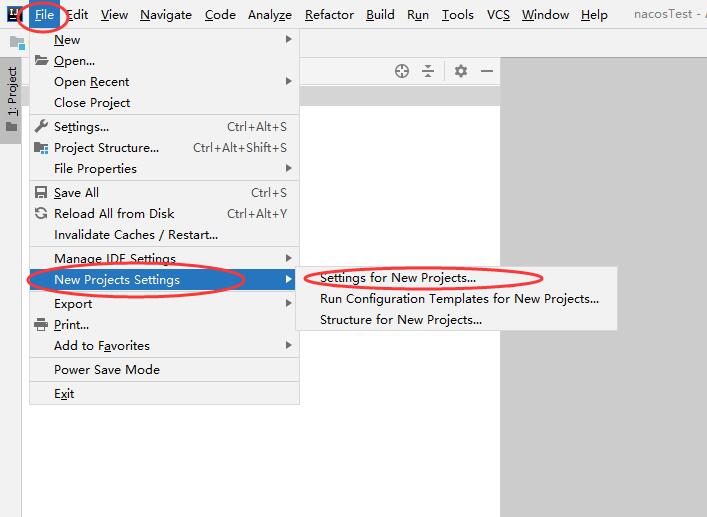Choose New in the File menu

click(164, 40)
